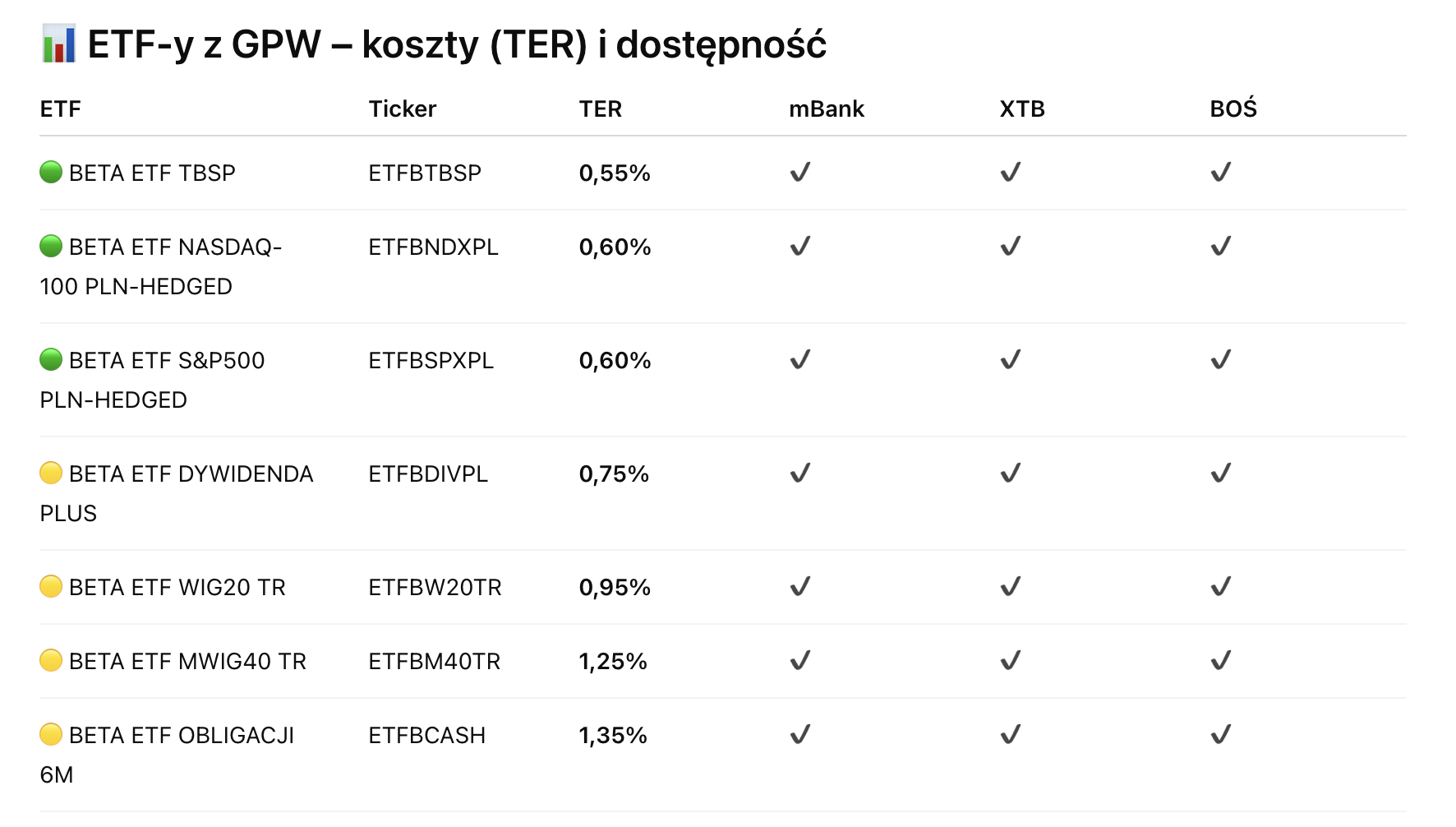The width and height of the screenshot is (1456, 827).
Task: Click the XTB checkmark for ETFBDIVPL
Action: 1011,474
